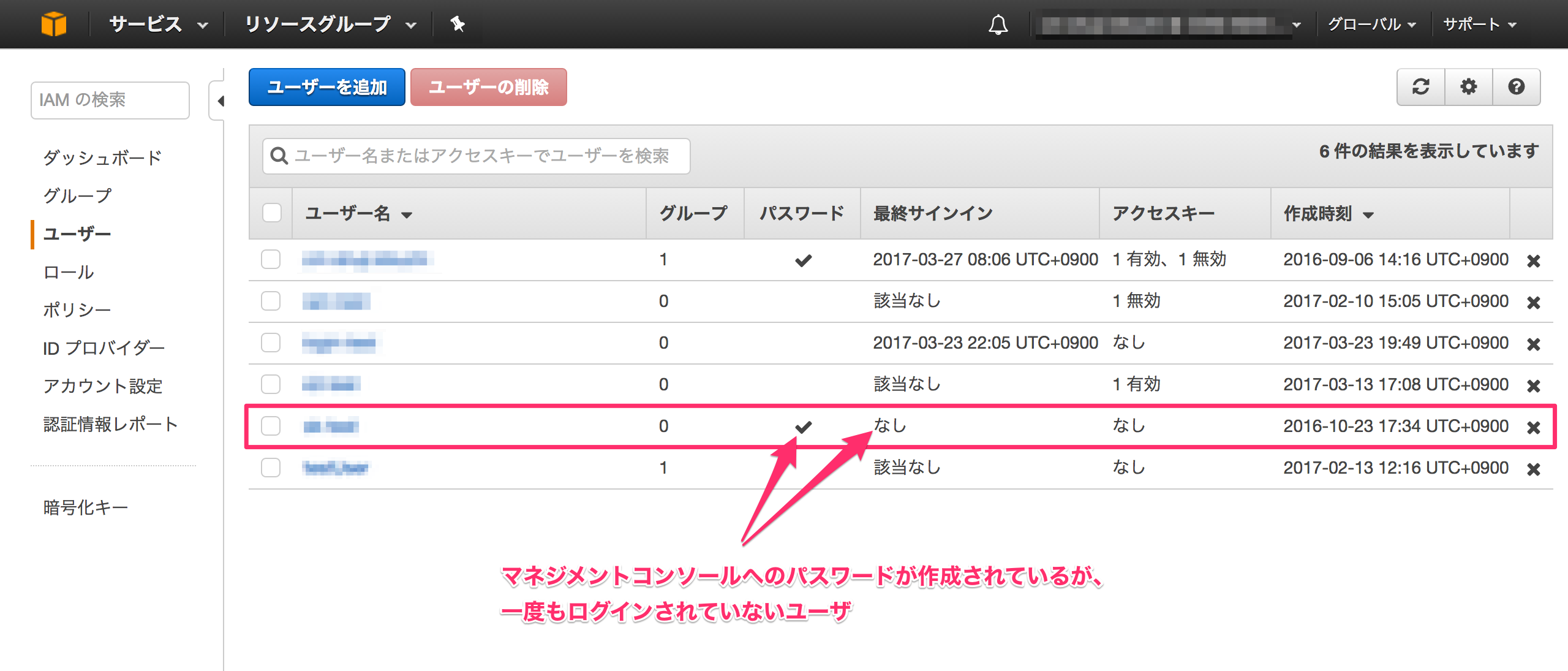Viewport: 1568px width, 671px height.
Task: Check the user created 2016-09-06 14:16
Action: [x=271, y=259]
